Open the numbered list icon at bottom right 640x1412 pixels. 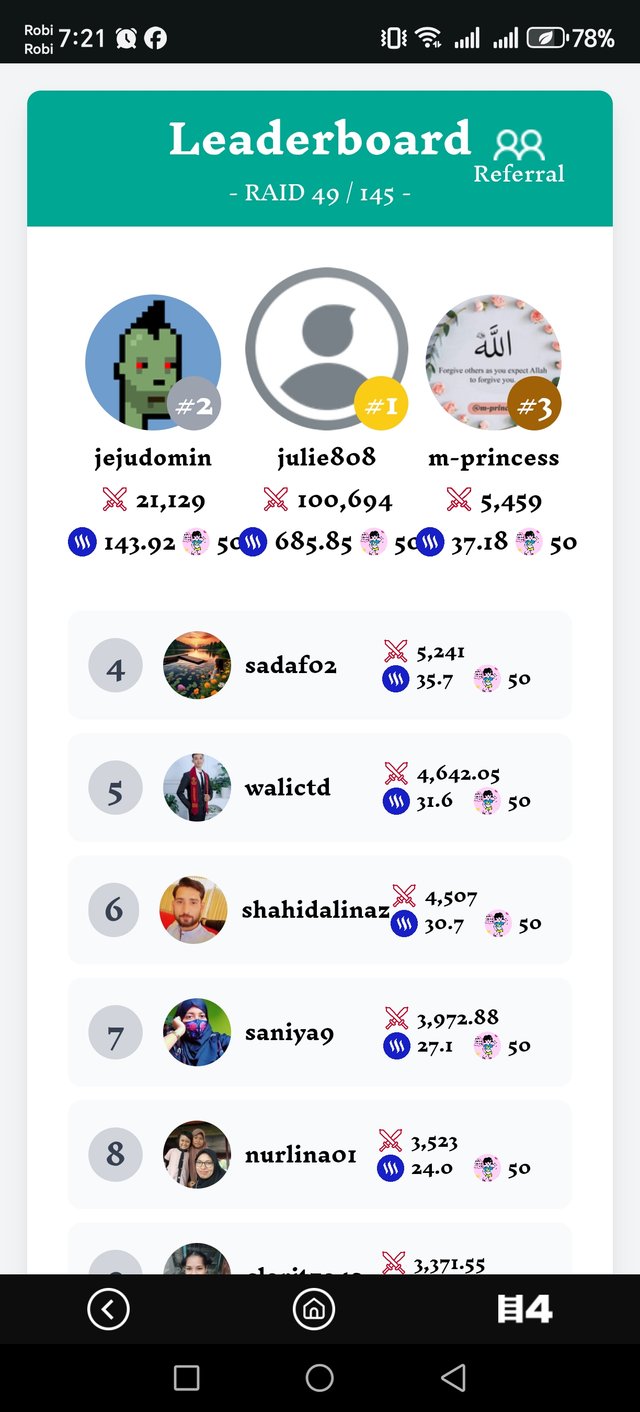(525, 1308)
